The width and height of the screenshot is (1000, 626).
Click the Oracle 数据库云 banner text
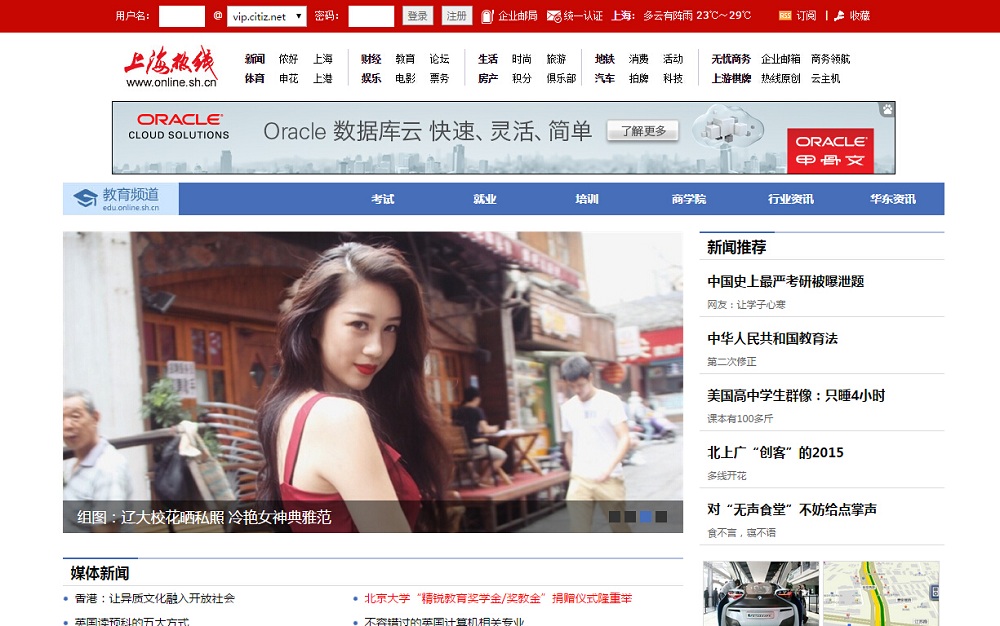pyautogui.click(x=427, y=131)
